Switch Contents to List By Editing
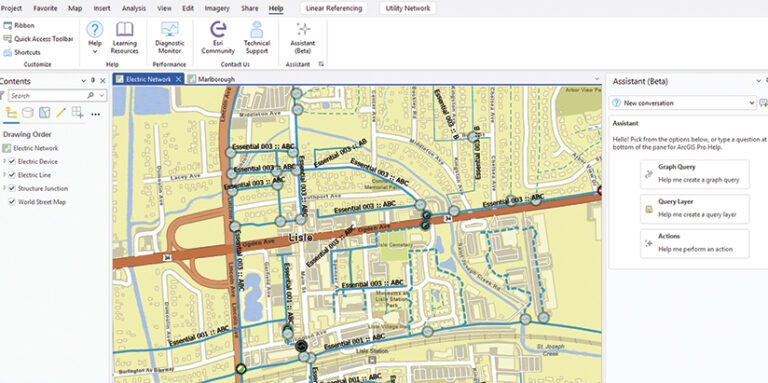Viewport: 768px width, 383px height. (x=61, y=113)
